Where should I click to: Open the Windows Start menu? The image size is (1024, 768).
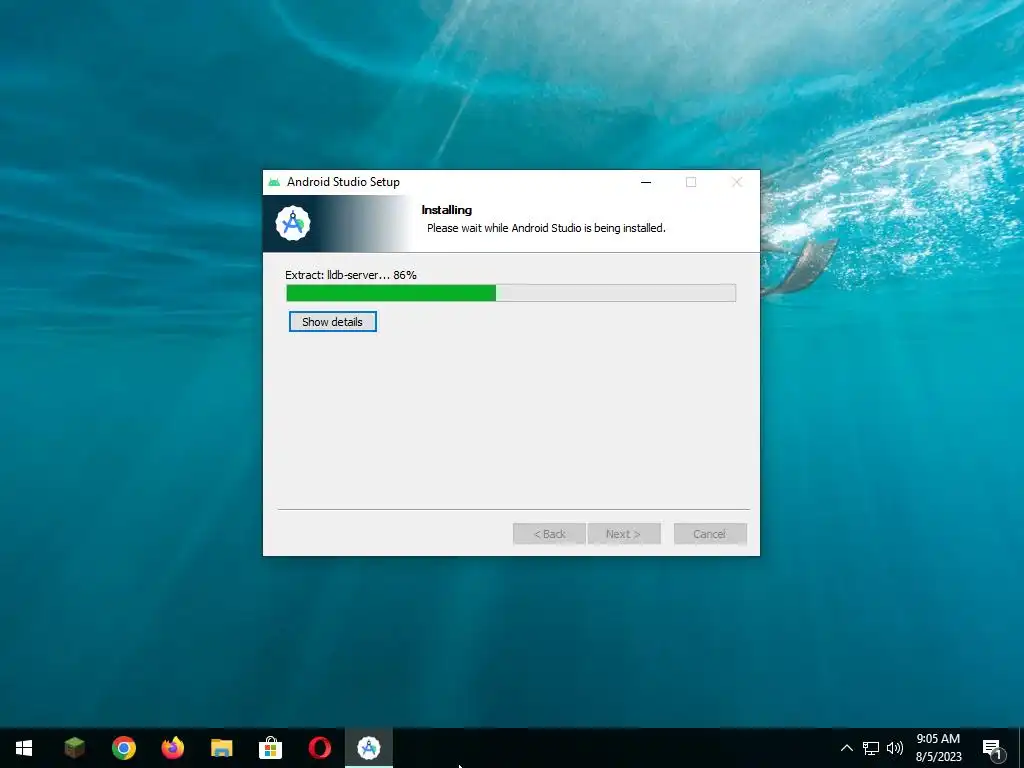tap(24, 748)
